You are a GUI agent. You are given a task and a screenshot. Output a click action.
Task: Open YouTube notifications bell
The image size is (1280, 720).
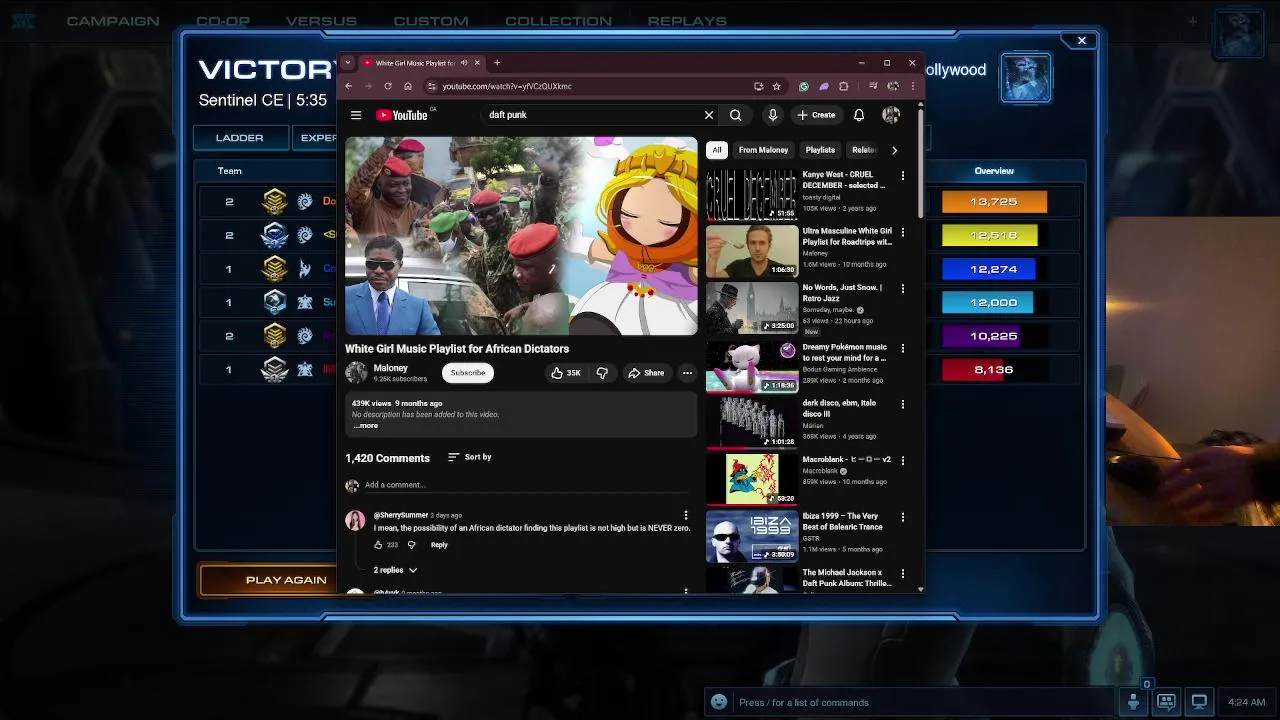858,115
